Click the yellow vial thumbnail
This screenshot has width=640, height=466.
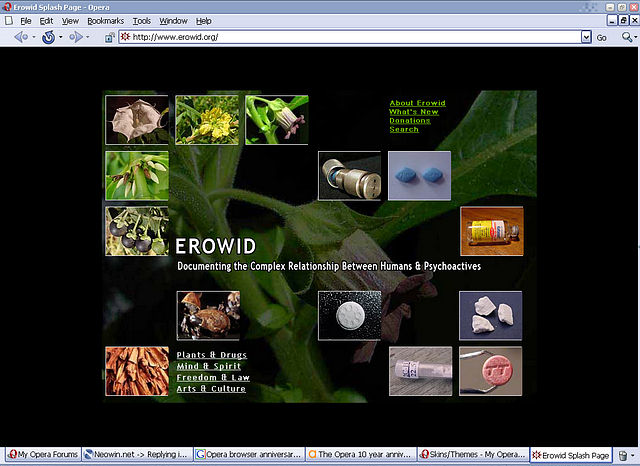tap(491, 231)
